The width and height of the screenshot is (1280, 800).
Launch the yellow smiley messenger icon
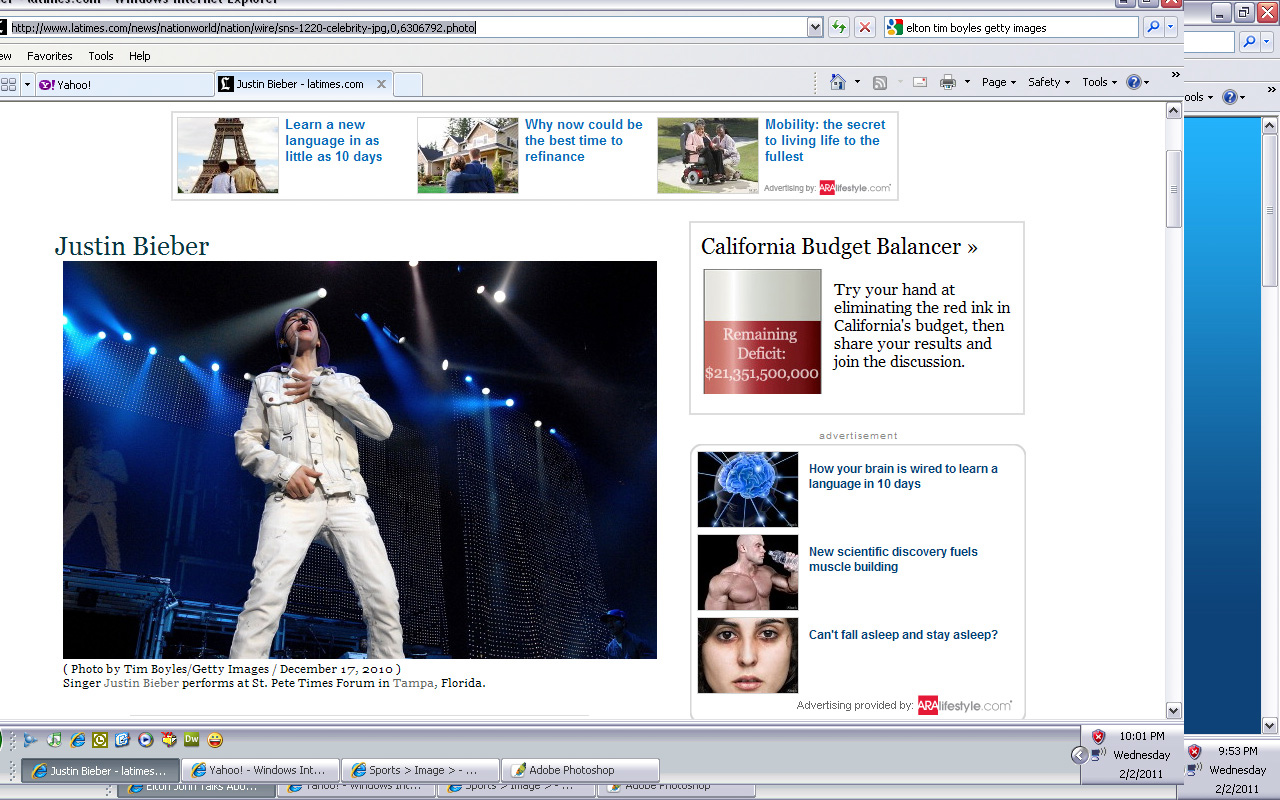point(215,740)
